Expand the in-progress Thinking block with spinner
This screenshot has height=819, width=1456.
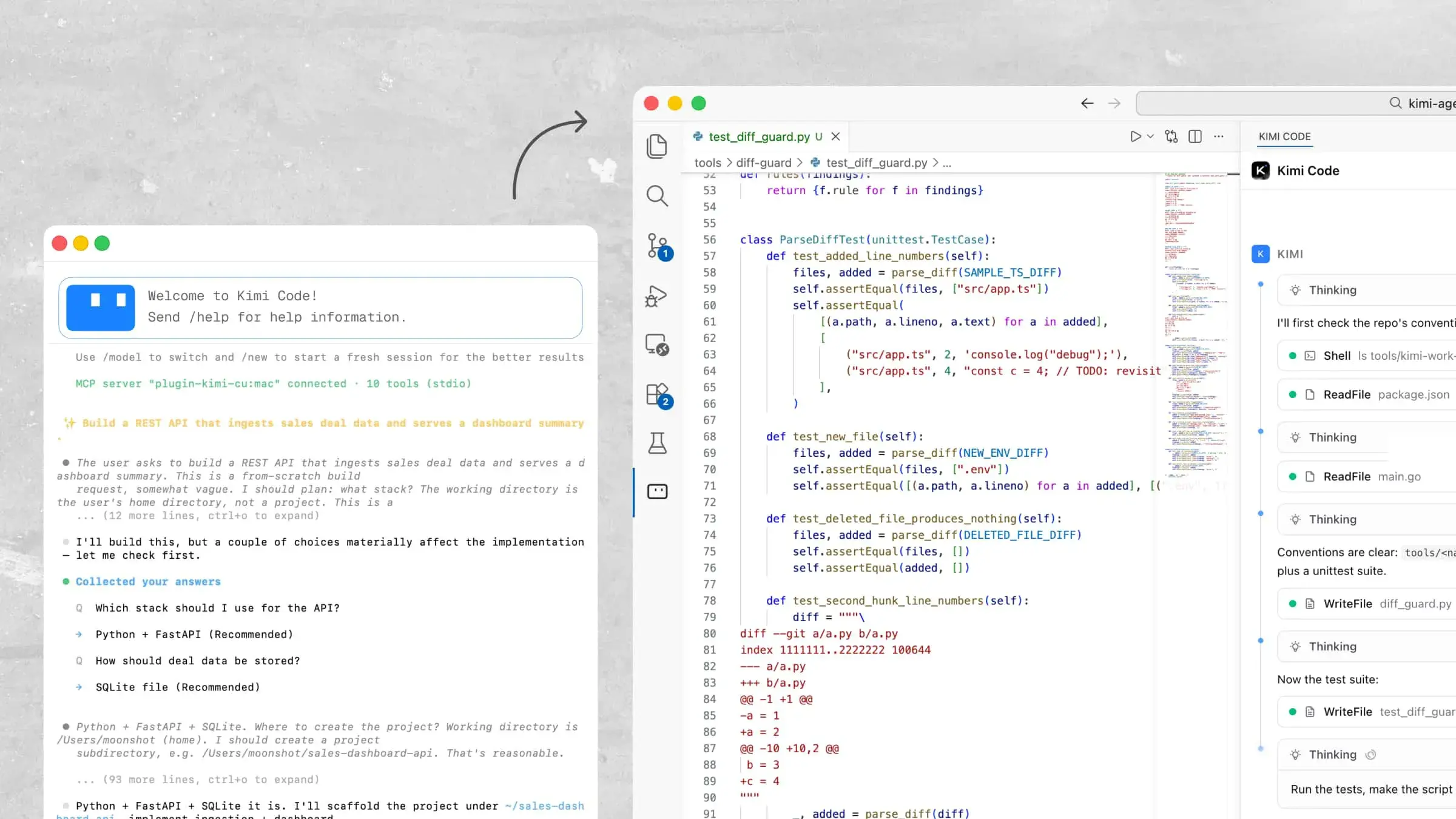click(x=1366, y=755)
